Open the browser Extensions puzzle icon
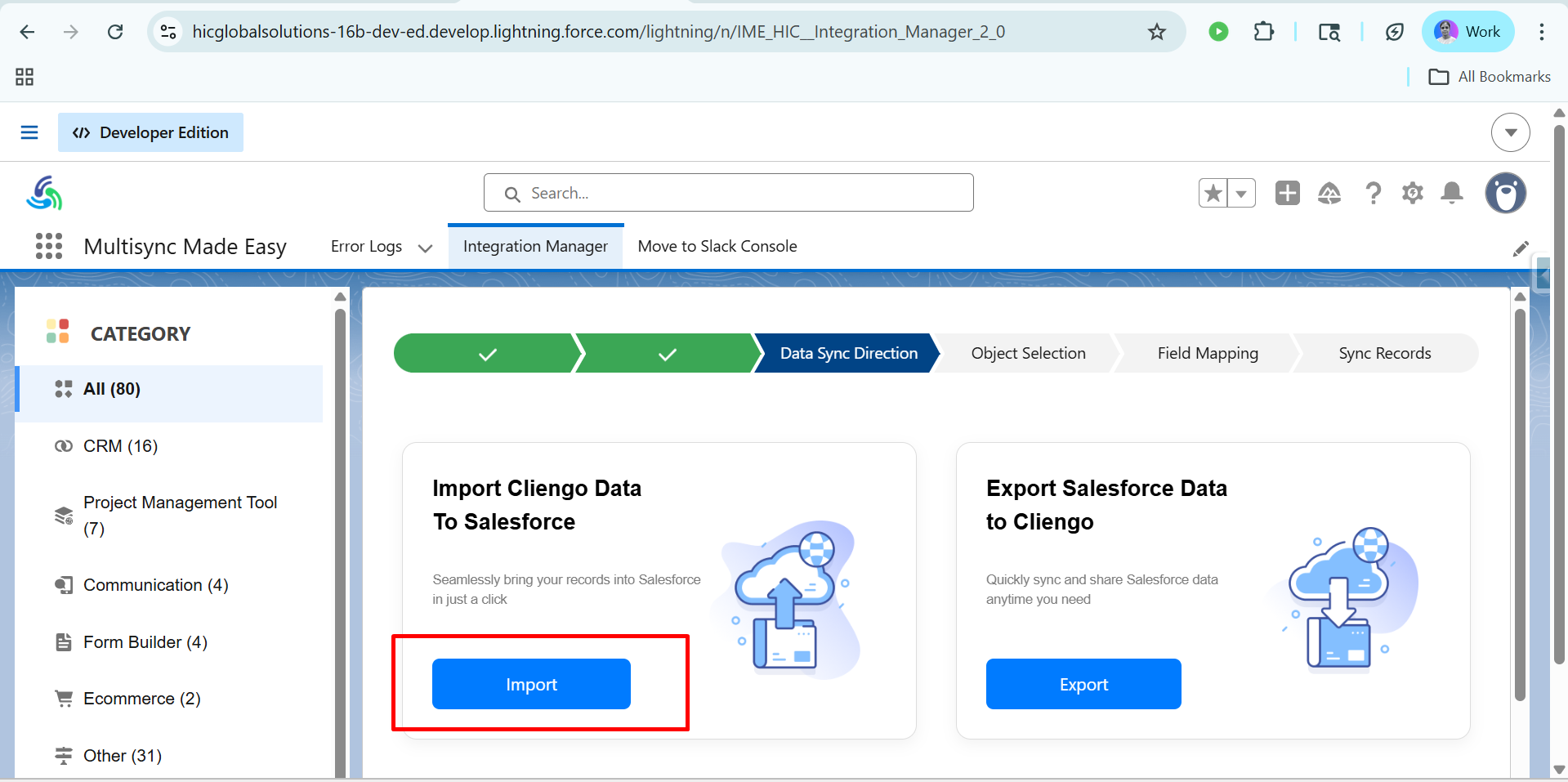 pos(1263,32)
